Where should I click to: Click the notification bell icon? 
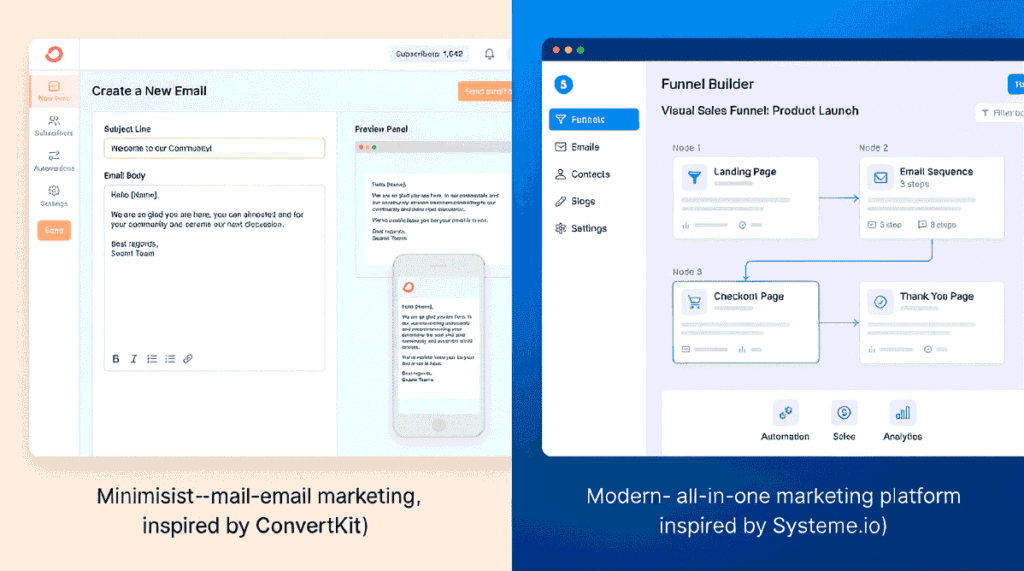(x=489, y=54)
